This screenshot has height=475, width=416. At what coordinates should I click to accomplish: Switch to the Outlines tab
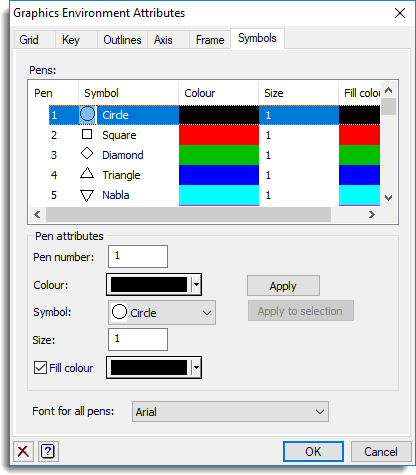122,40
